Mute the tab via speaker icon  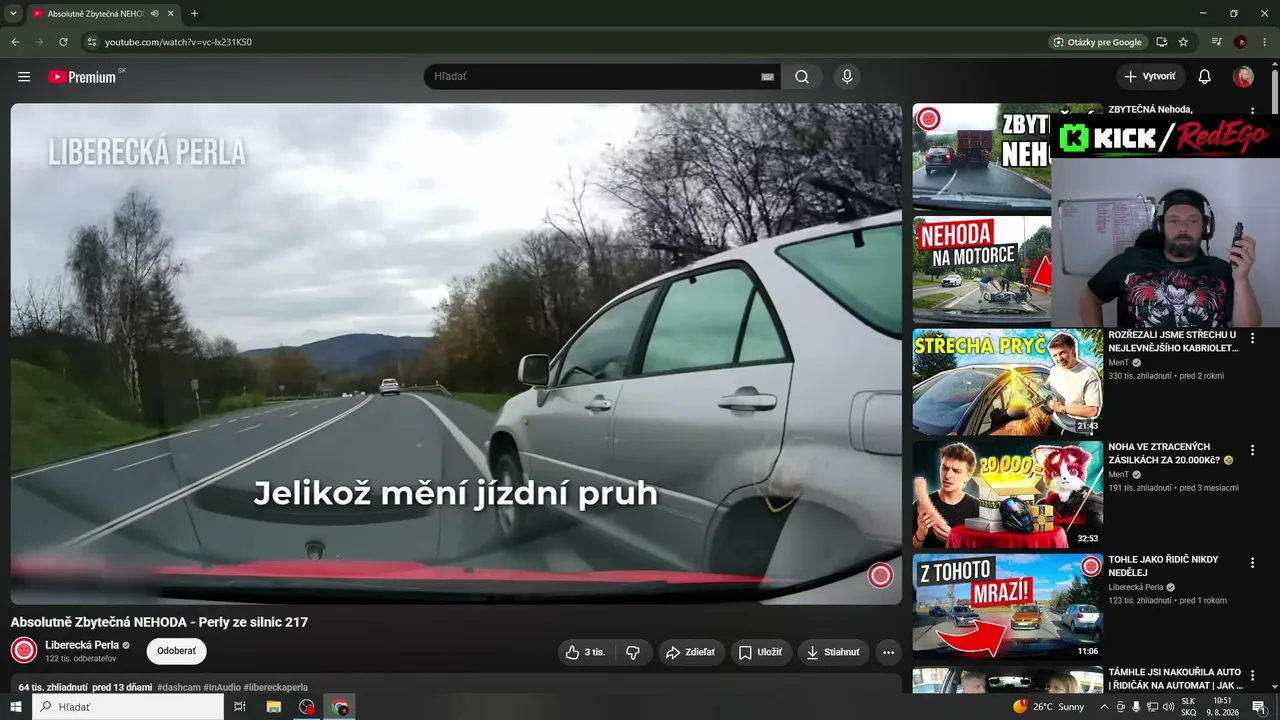point(155,14)
